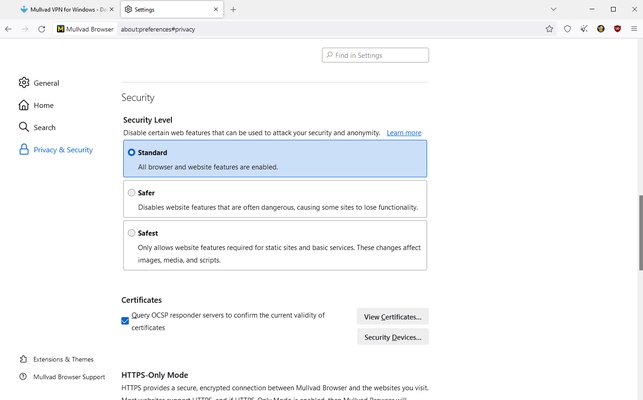Open the uBlock Origin toolbar icon
Viewport: 643px width, 400px height.
coord(618,29)
